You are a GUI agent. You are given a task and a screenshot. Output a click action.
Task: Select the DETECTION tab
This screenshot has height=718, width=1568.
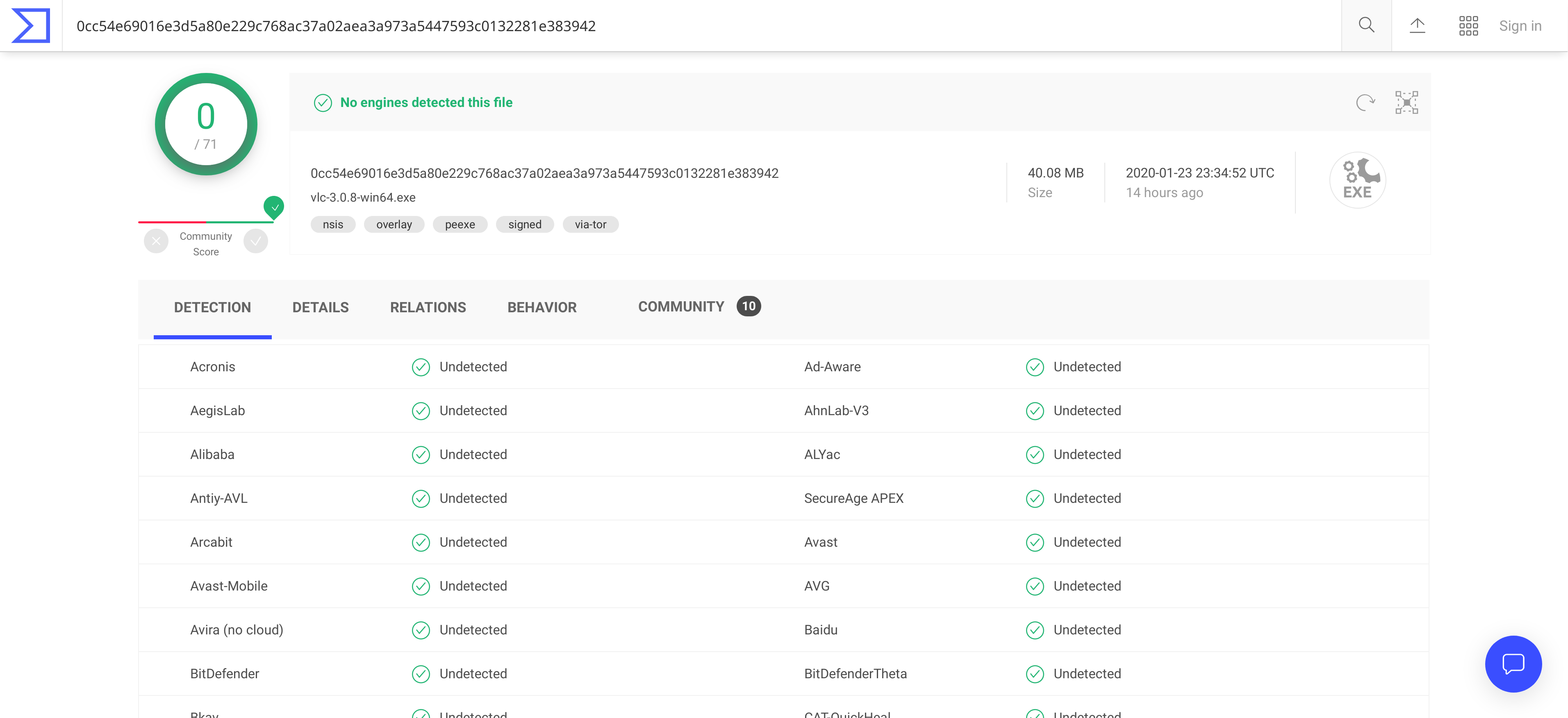click(212, 307)
